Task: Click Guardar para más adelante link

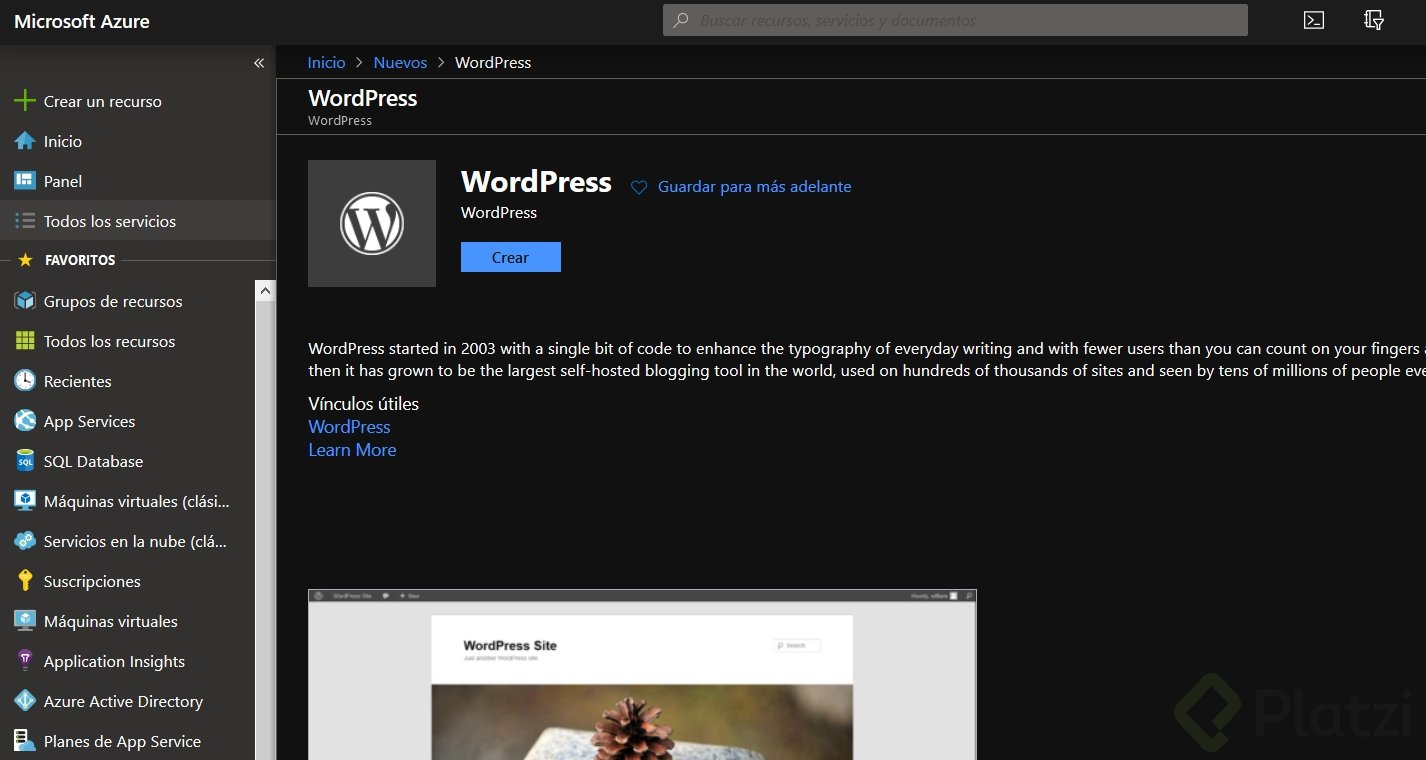Action: coord(755,187)
